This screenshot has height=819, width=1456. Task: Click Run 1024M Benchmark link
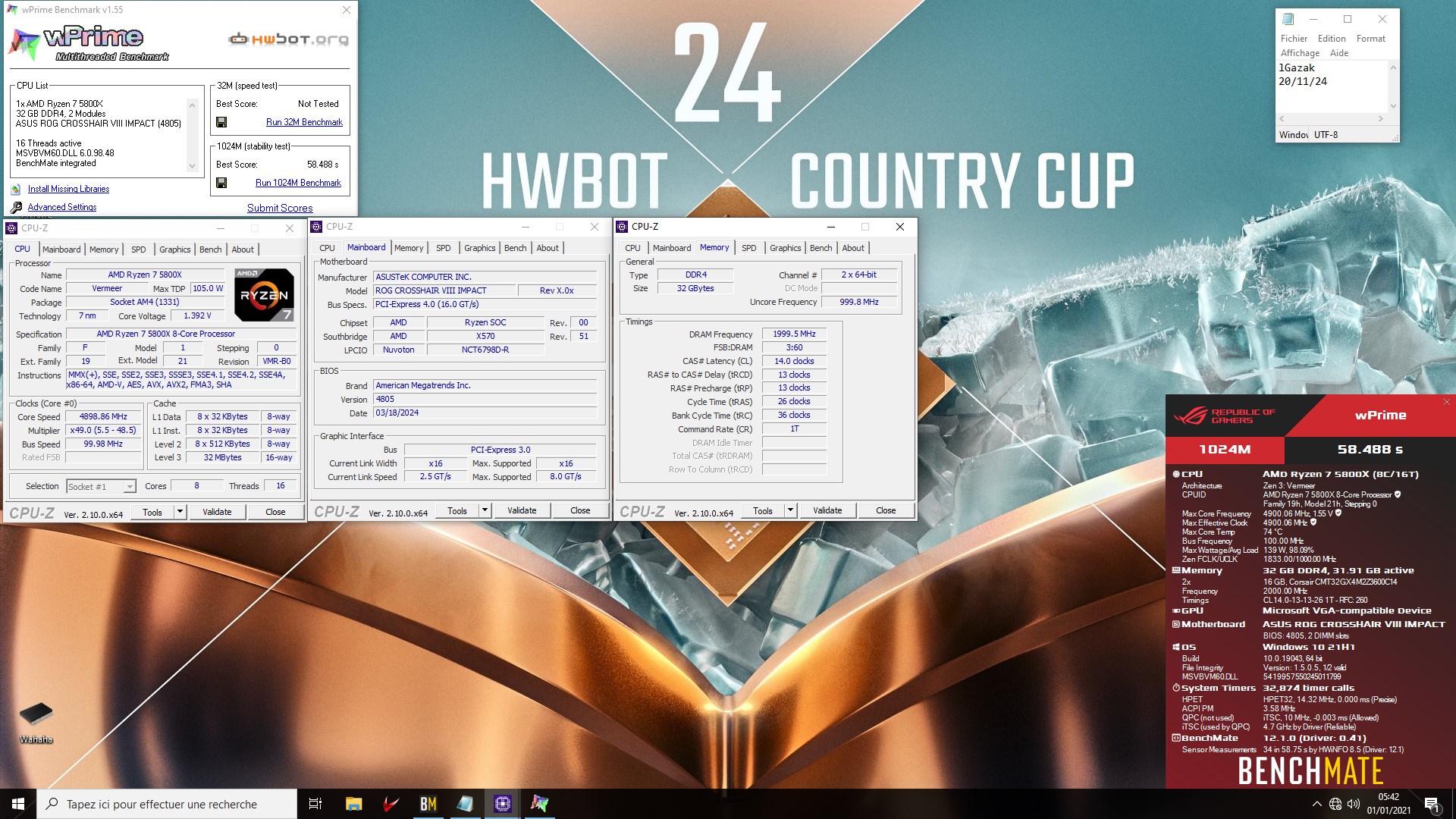pyautogui.click(x=298, y=183)
